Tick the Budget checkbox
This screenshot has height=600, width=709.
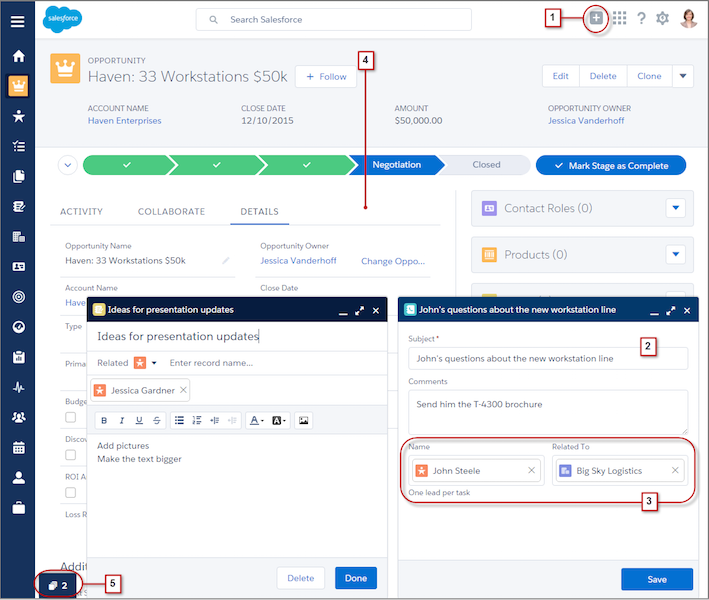tap(71, 417)
